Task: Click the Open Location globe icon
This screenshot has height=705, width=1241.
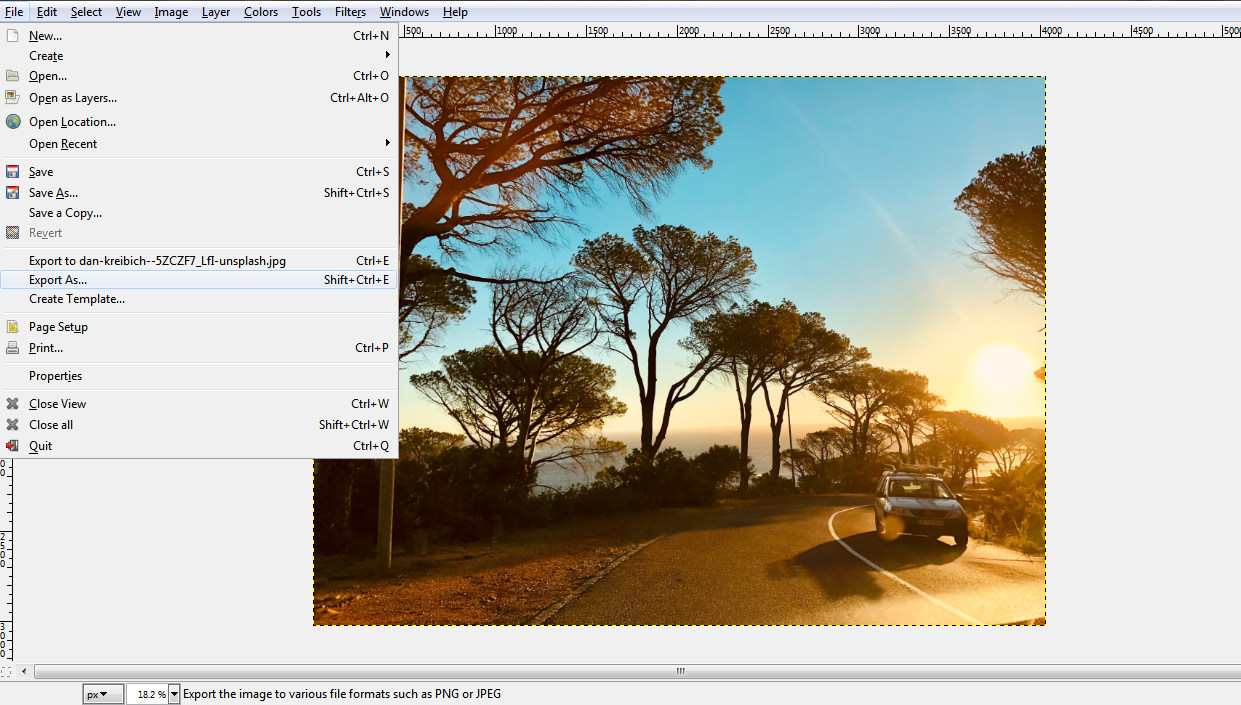Action: pyautogui.click(x=11, y=121)
